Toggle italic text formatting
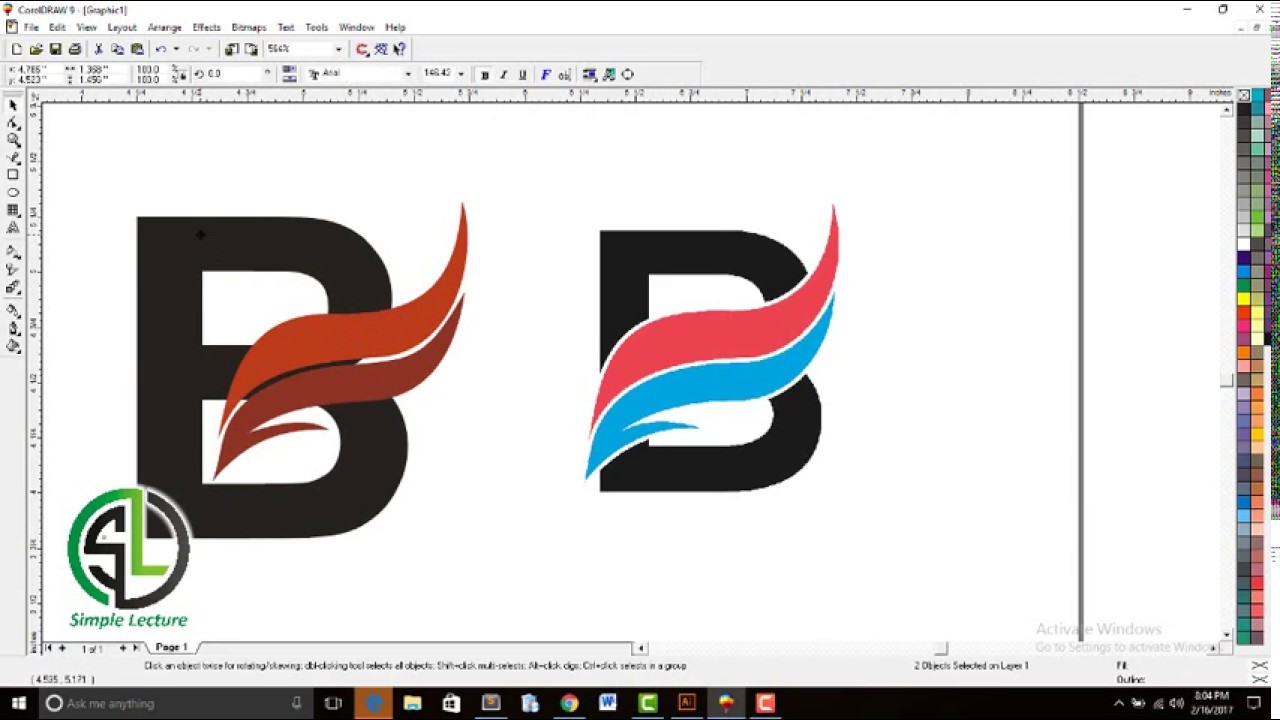The image size is (1280, 720). click(503, 74)
